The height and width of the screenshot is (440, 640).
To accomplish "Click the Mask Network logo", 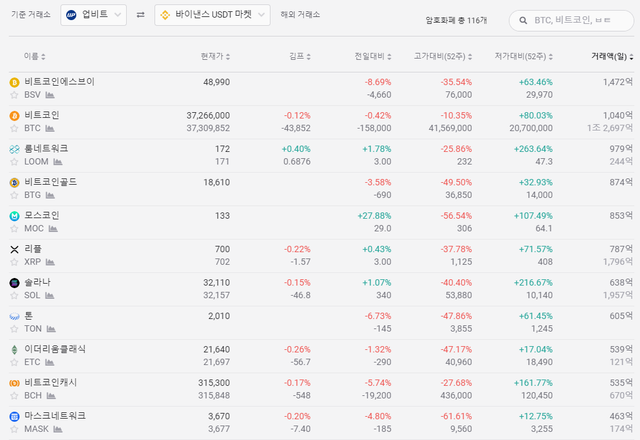I will tap(14, 417).
